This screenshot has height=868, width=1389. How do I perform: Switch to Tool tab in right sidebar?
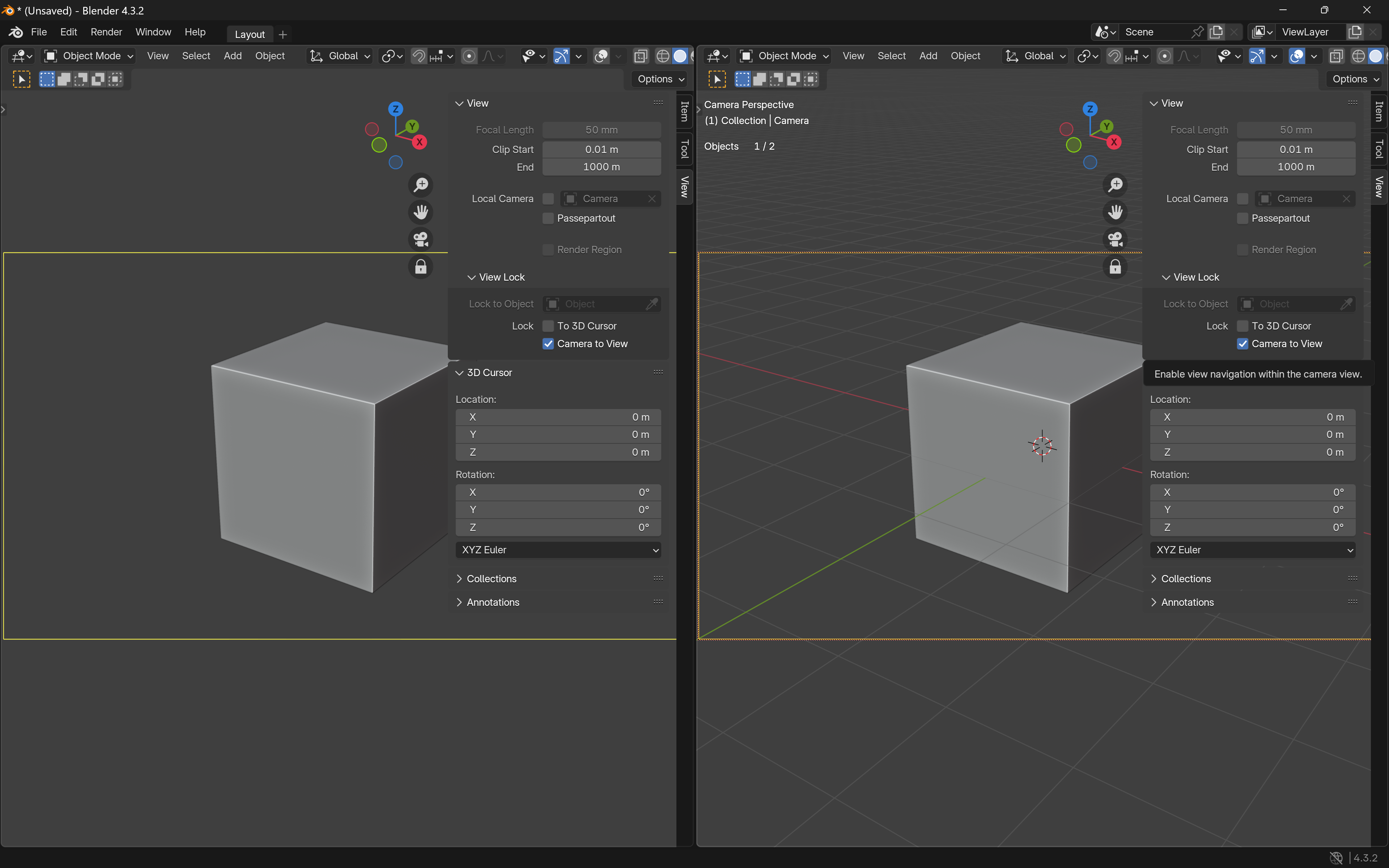coord(1379,149)
